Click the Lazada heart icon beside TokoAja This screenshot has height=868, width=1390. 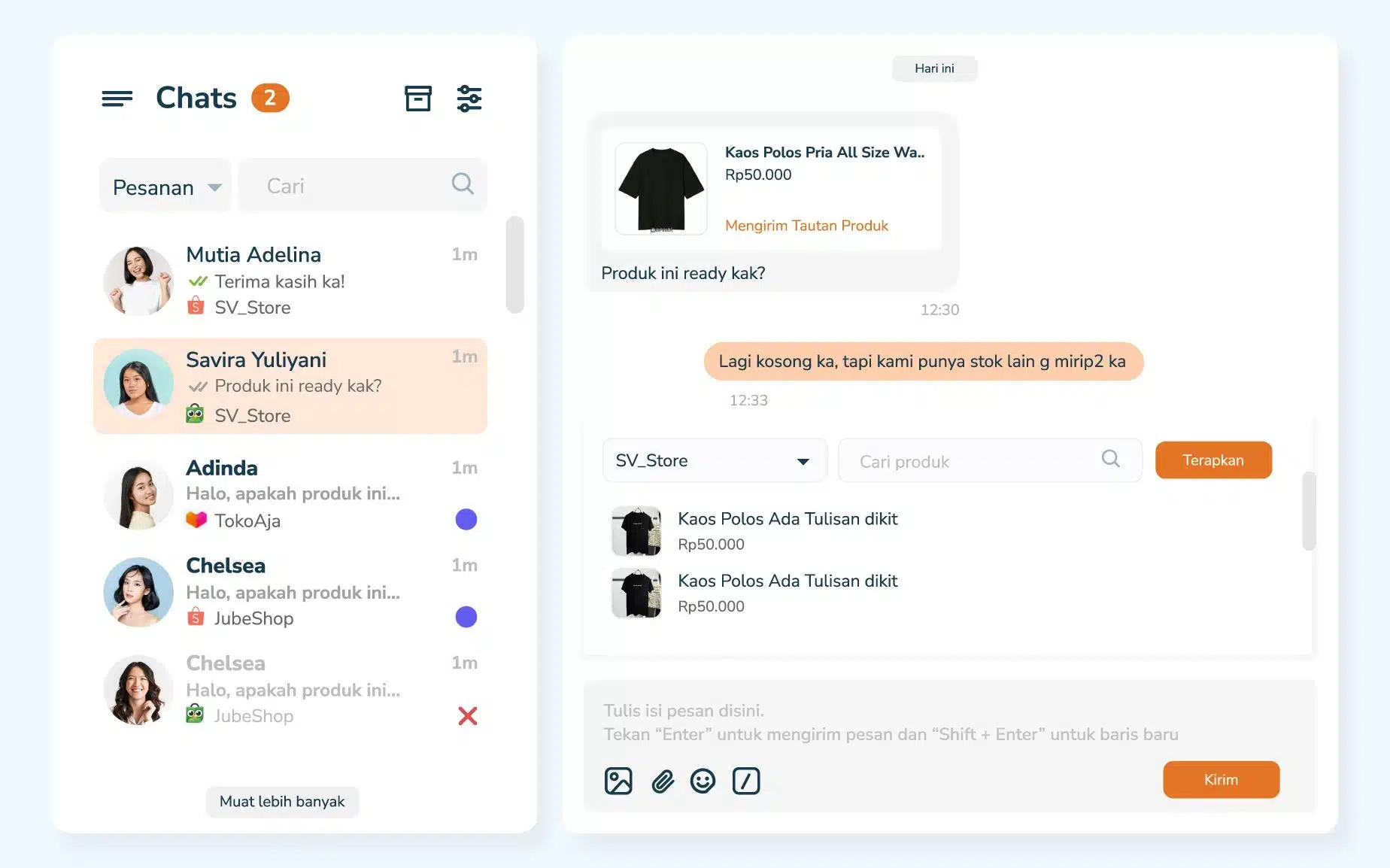(196, 520)
